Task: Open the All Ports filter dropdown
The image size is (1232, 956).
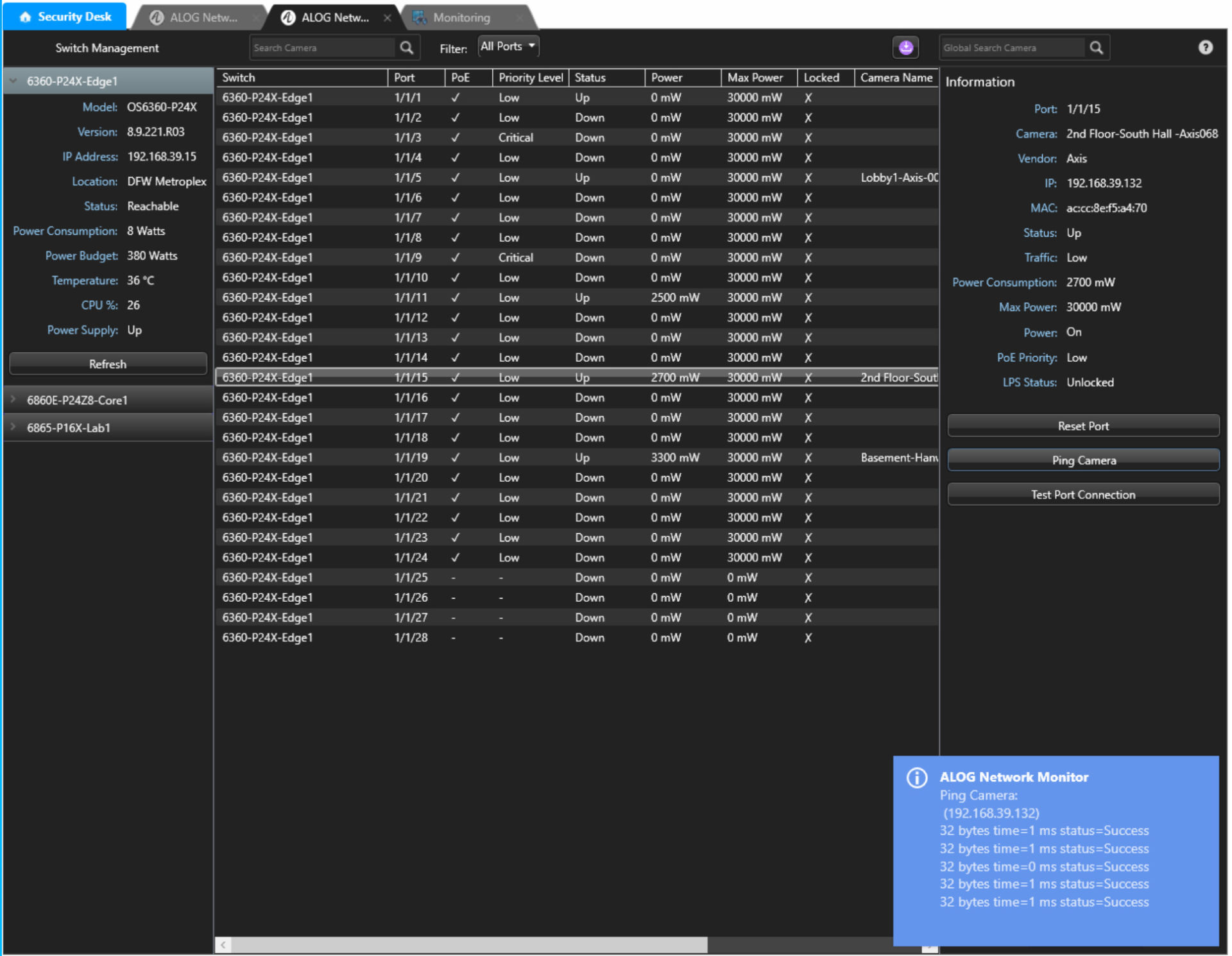Action: tap(508, 46)
